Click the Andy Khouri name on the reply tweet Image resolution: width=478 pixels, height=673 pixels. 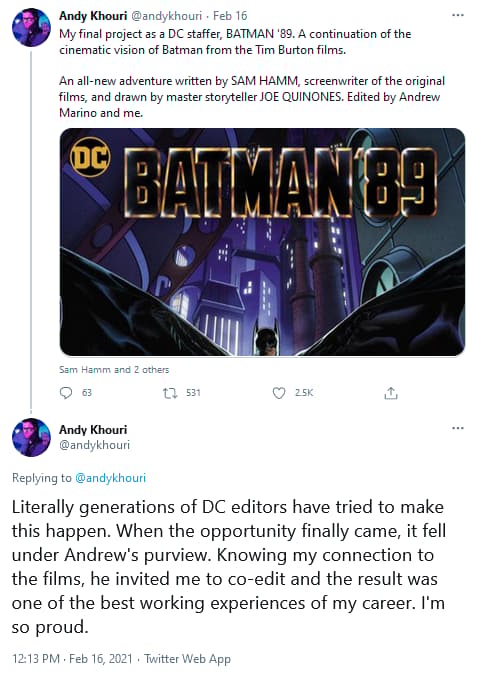pyautogui.click(x=93, y=430)
